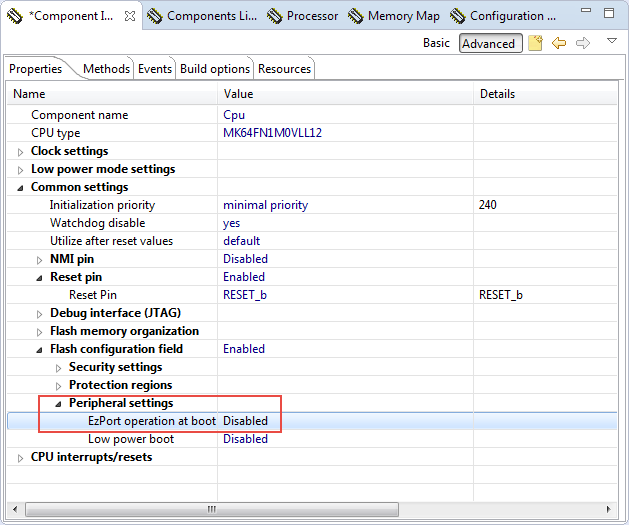Maximize the inspector view panel
629x525 pixels.
tap(609, 15)
